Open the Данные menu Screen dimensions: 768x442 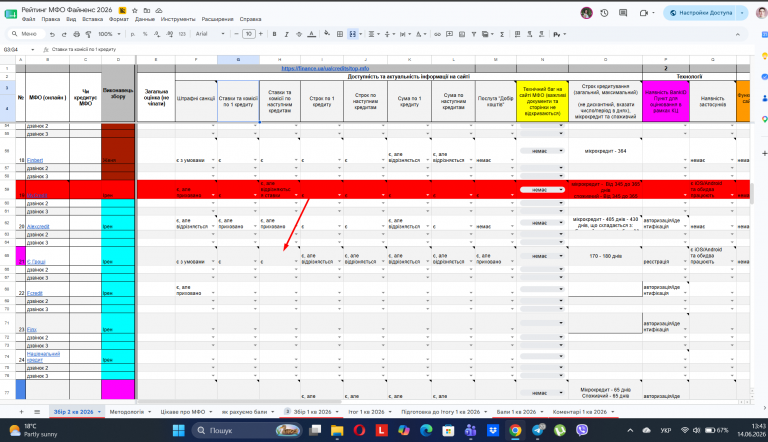pos(145,19)
